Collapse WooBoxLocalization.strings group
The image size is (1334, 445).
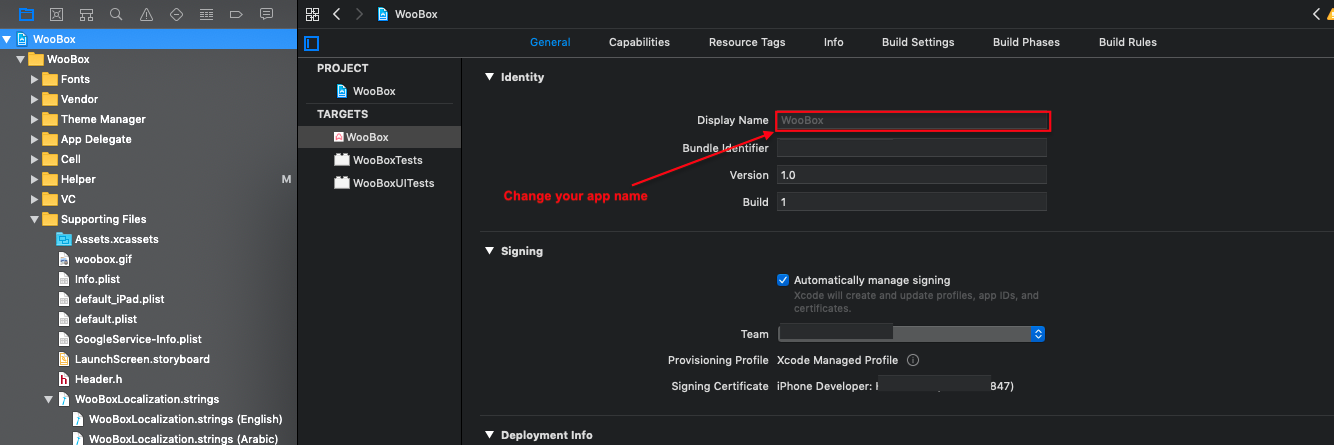pyautogui.click(x=49, y=399)
